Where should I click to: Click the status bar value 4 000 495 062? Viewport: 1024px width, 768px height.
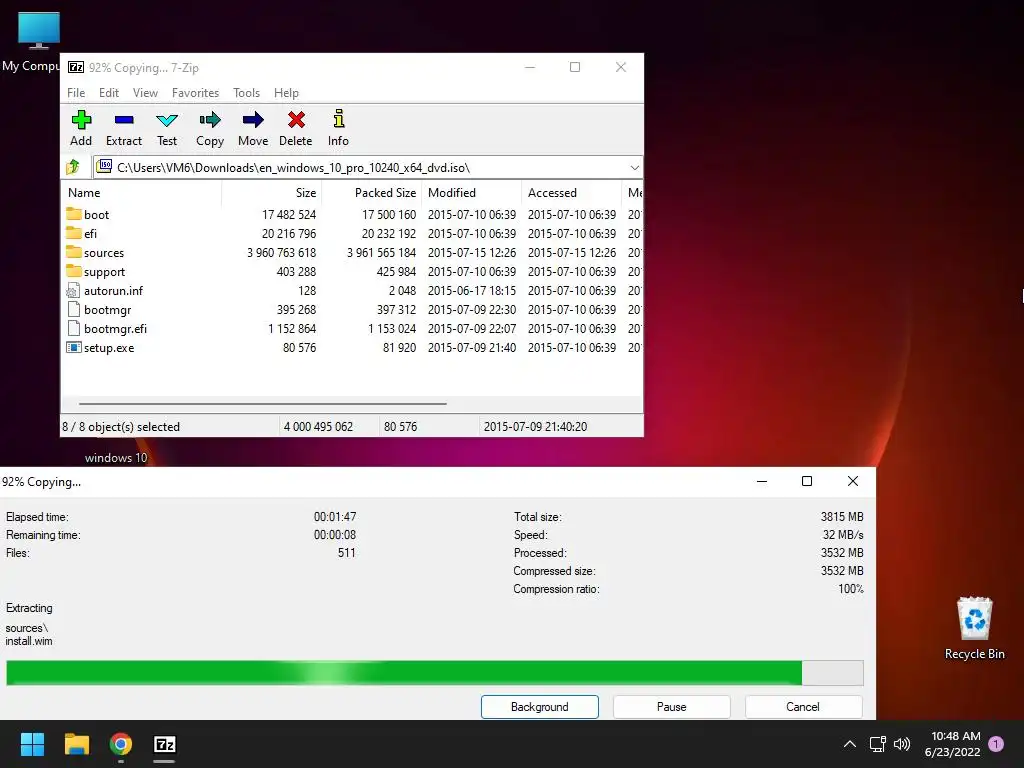[x=318, y=426]
